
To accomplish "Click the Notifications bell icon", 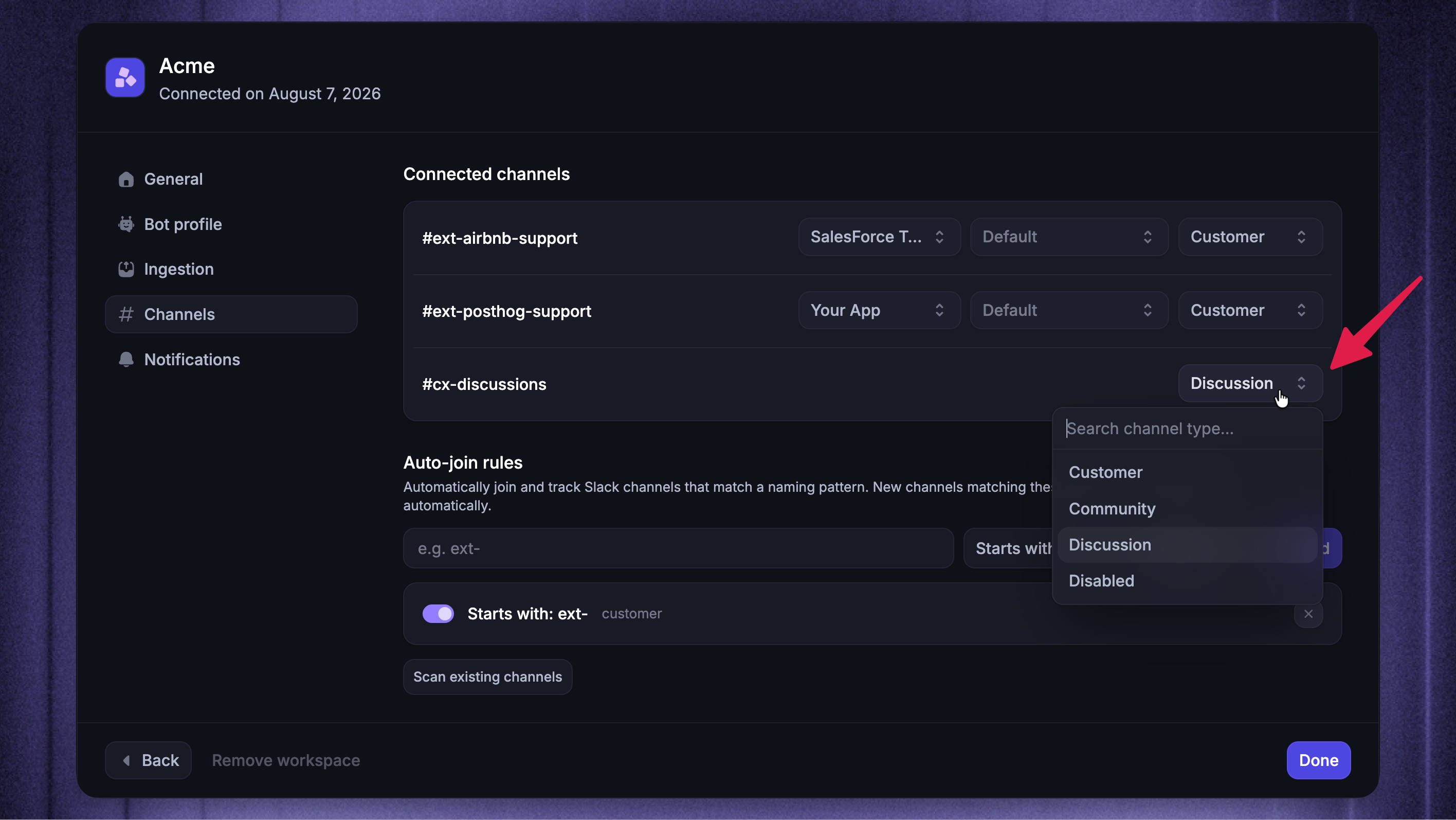I will point(126,360).
